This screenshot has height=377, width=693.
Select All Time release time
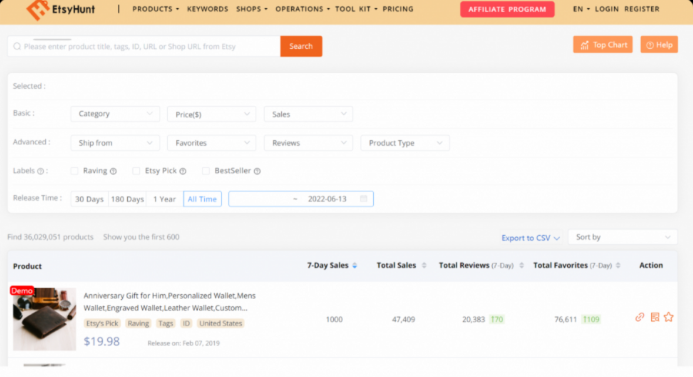(202, 199)
